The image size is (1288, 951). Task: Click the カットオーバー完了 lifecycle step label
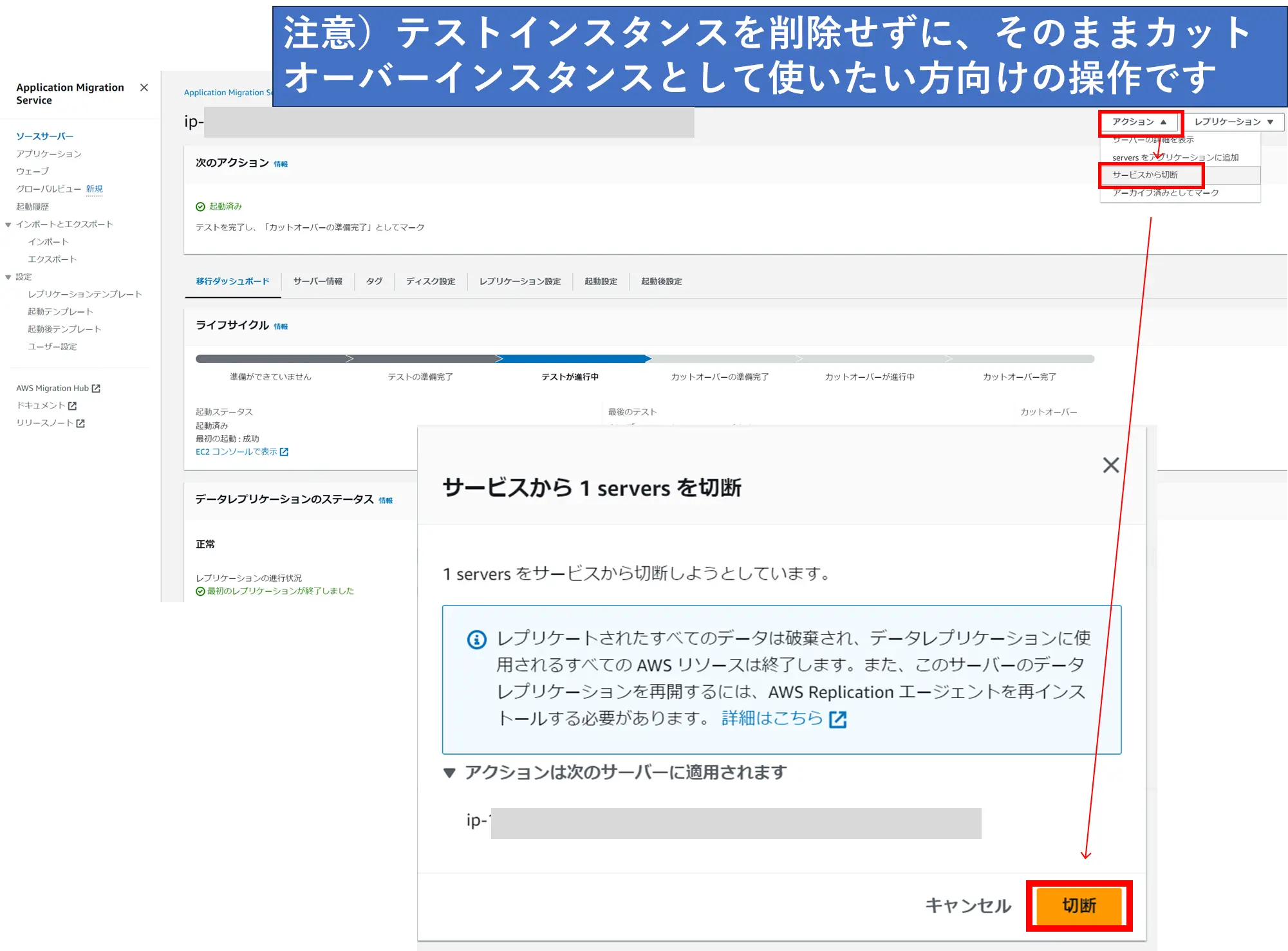click(x=1020, y=377)
